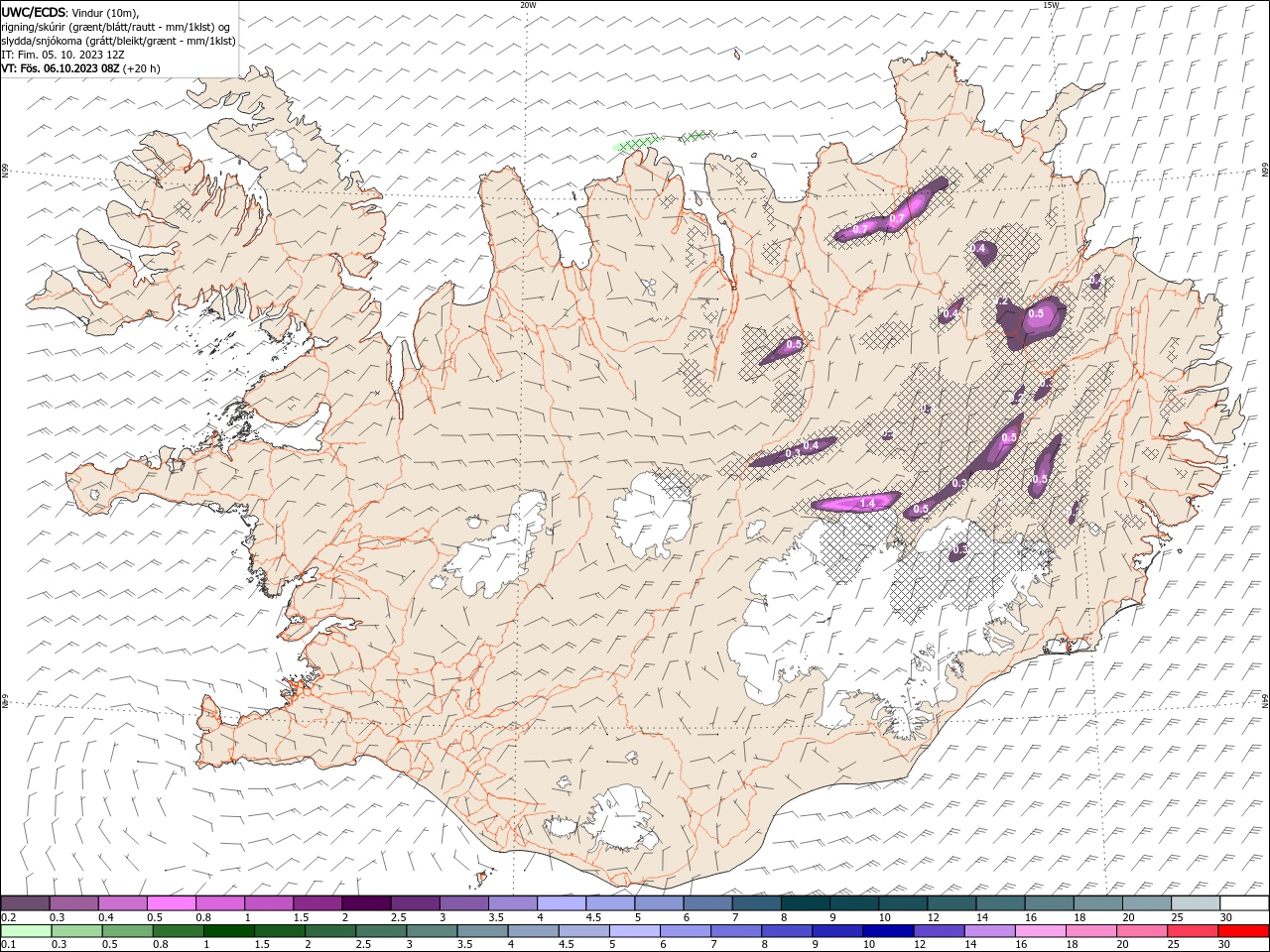Click the 25 swatch in bottom legend row
The width and height of the screenshot is (1270, 952).
tap(1193, 931)
